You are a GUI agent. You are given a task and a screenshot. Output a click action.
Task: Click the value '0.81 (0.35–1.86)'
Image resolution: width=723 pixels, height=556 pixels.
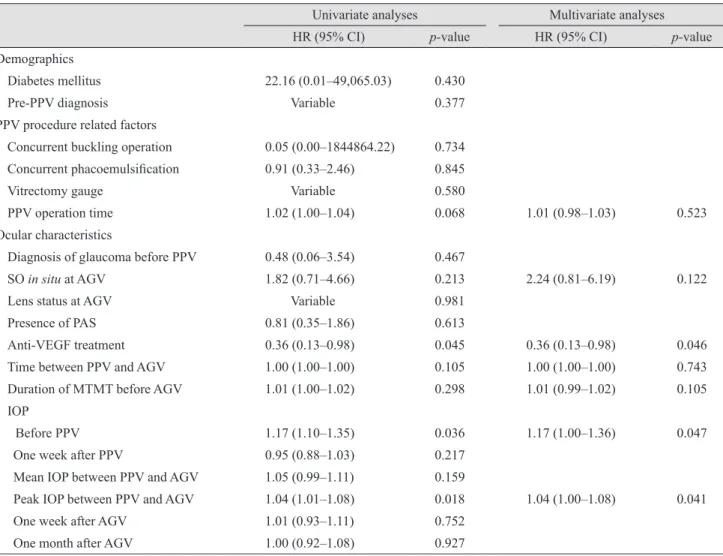(310, 323)
